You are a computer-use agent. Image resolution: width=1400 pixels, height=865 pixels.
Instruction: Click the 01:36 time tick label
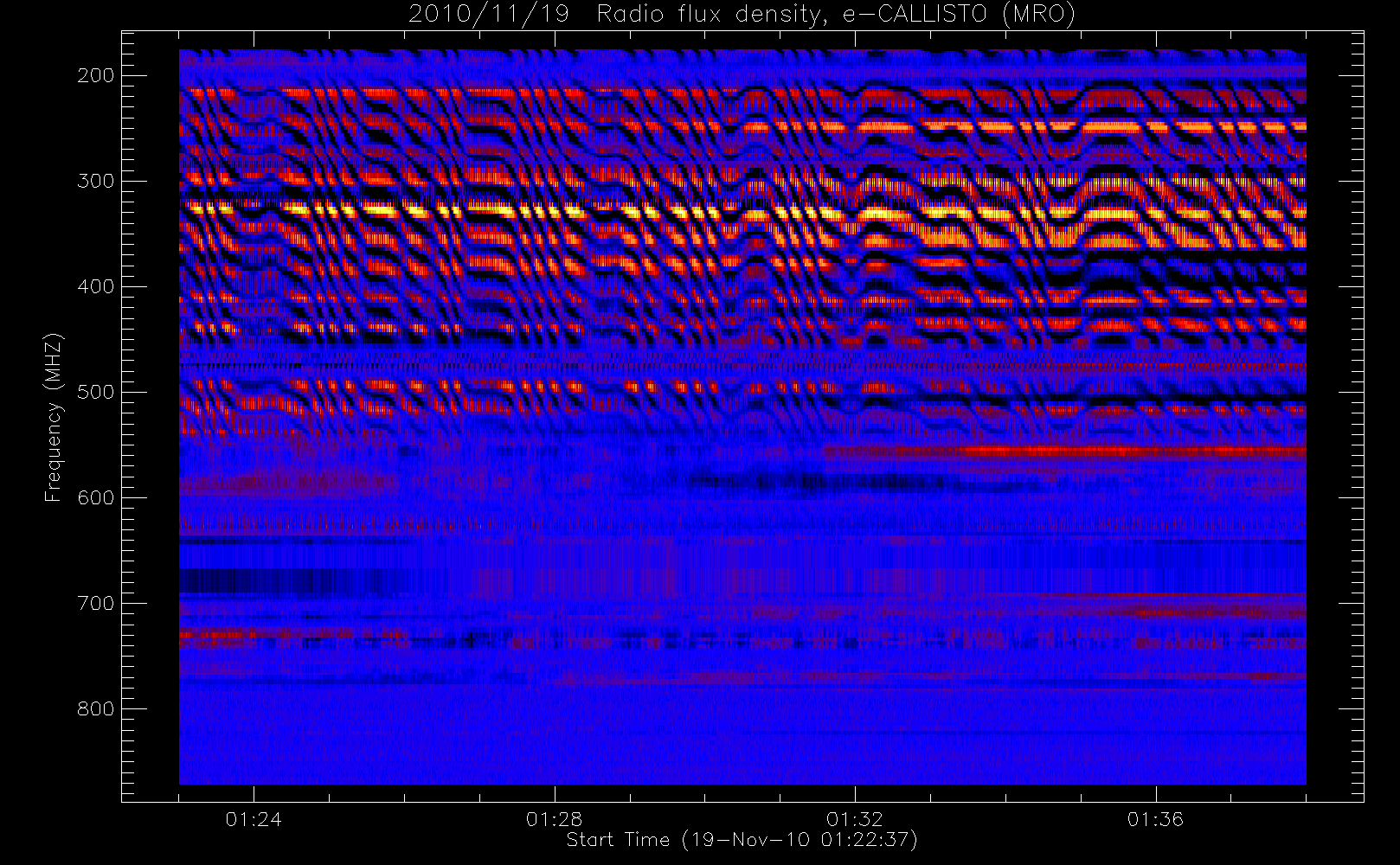(x=1156, y=819)
